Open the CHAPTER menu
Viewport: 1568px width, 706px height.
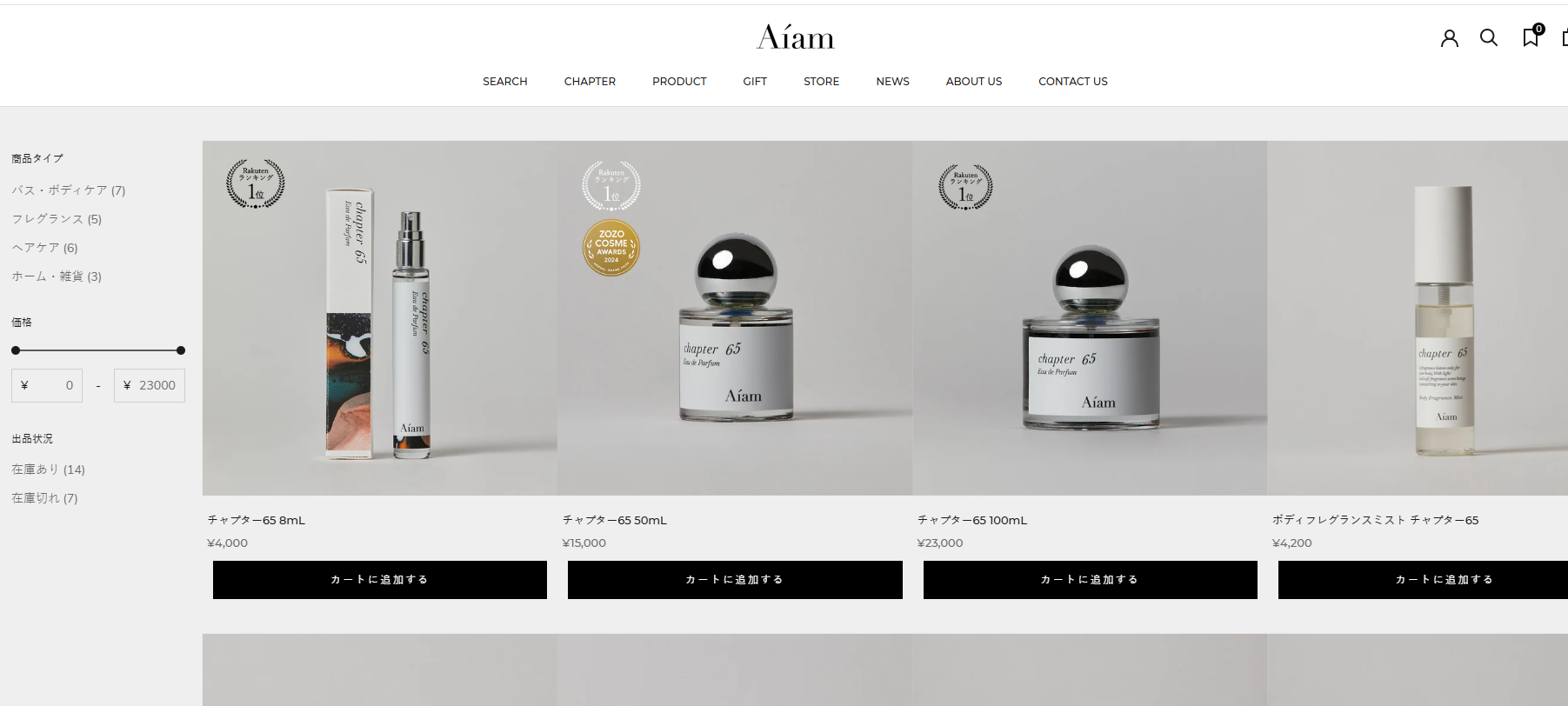[590, 81]
